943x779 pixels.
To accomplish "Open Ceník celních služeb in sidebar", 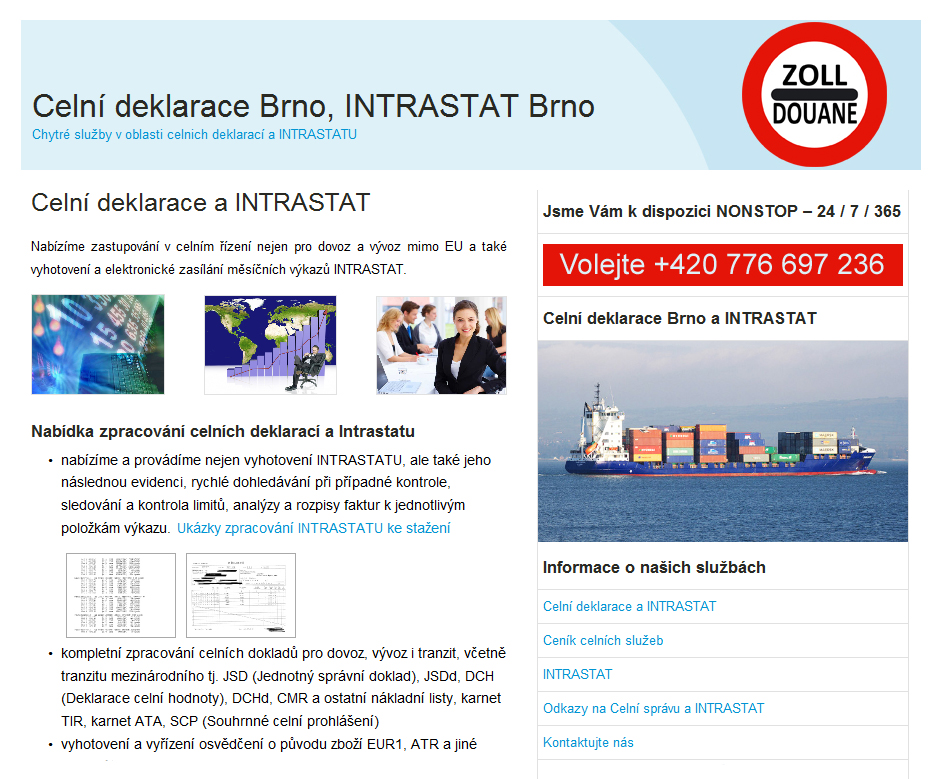I will pos(603,640).
